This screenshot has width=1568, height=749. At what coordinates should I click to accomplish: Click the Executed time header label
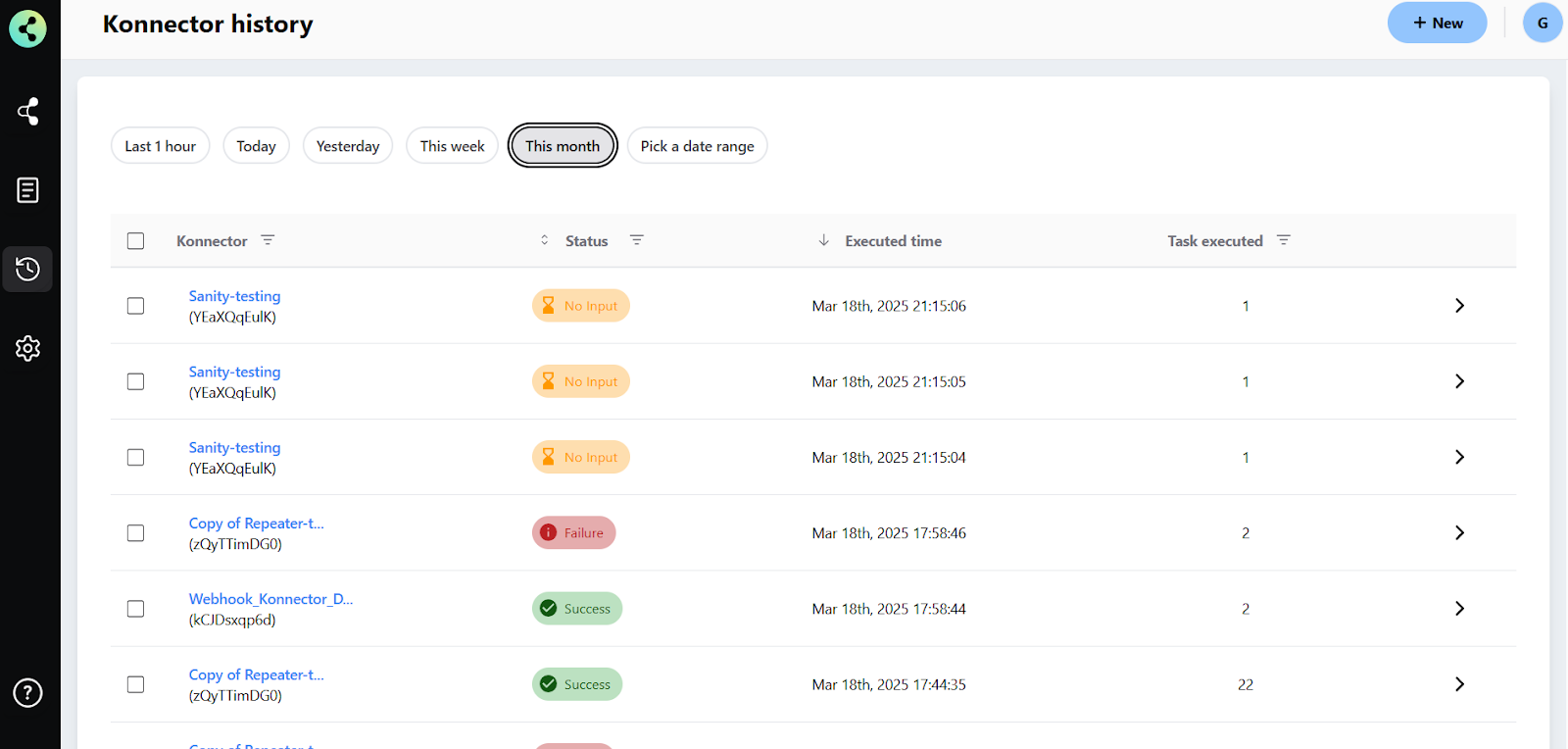893,241
